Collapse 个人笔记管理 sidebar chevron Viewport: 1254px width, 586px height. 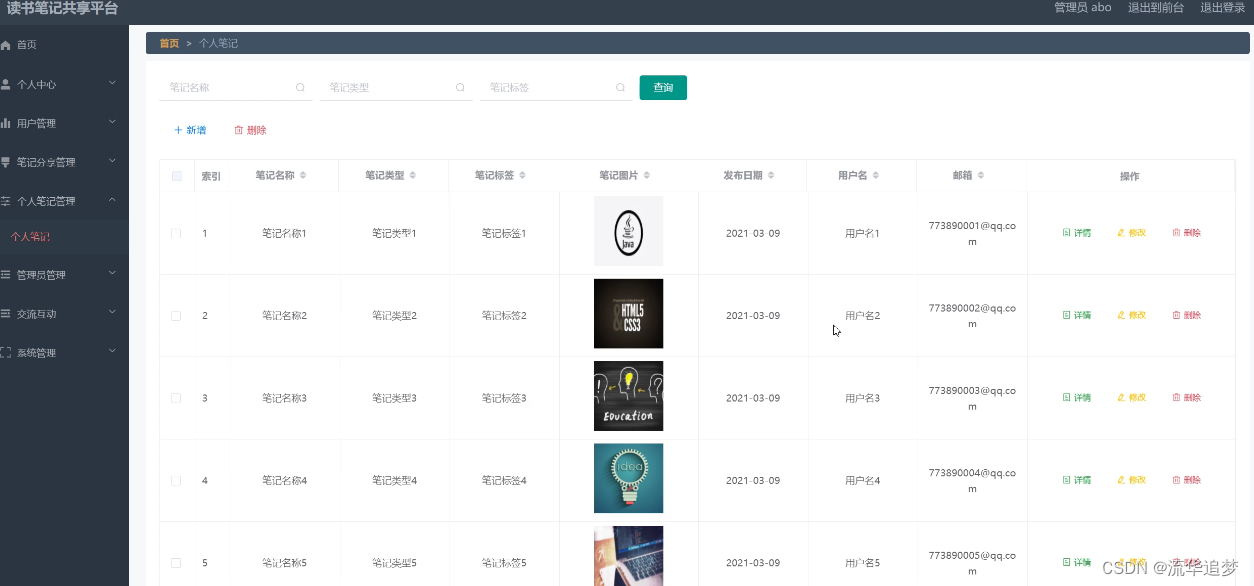(112, 200)
